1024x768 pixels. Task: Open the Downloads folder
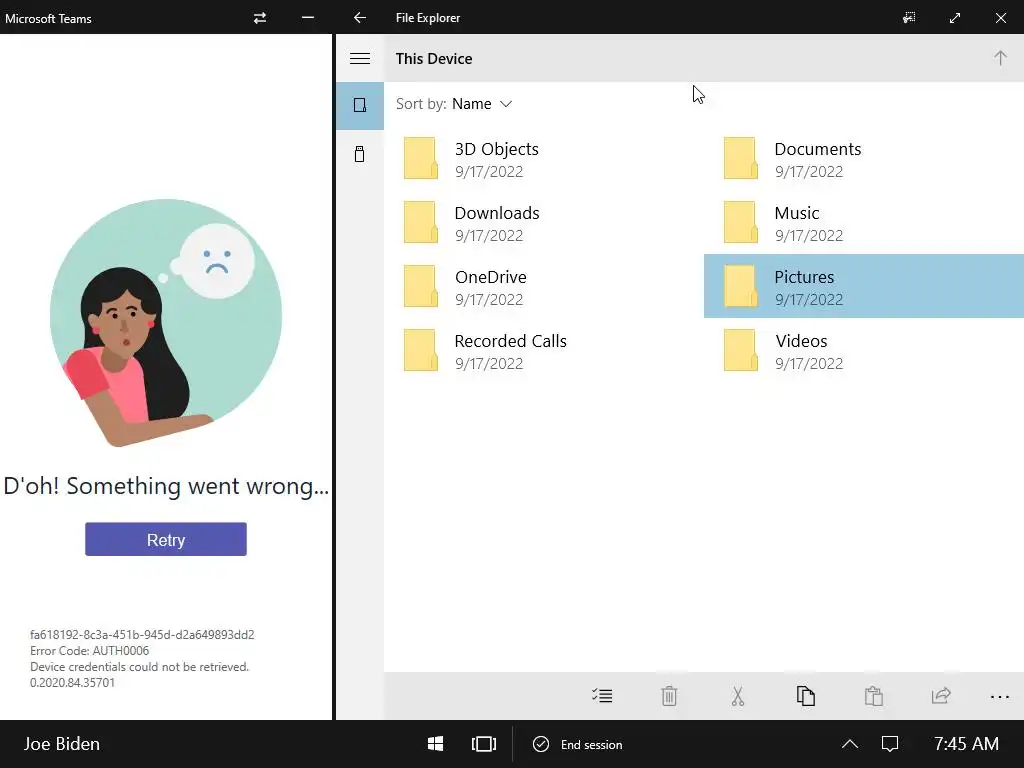tap(543, 223)
